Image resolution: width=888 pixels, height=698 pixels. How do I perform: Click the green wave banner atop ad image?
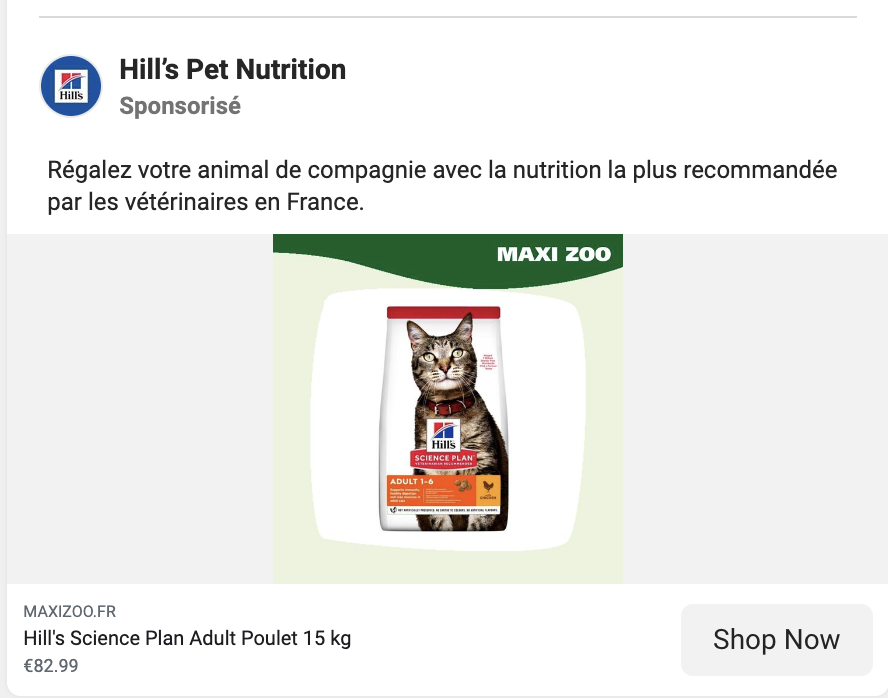click(x=400, y=250)
